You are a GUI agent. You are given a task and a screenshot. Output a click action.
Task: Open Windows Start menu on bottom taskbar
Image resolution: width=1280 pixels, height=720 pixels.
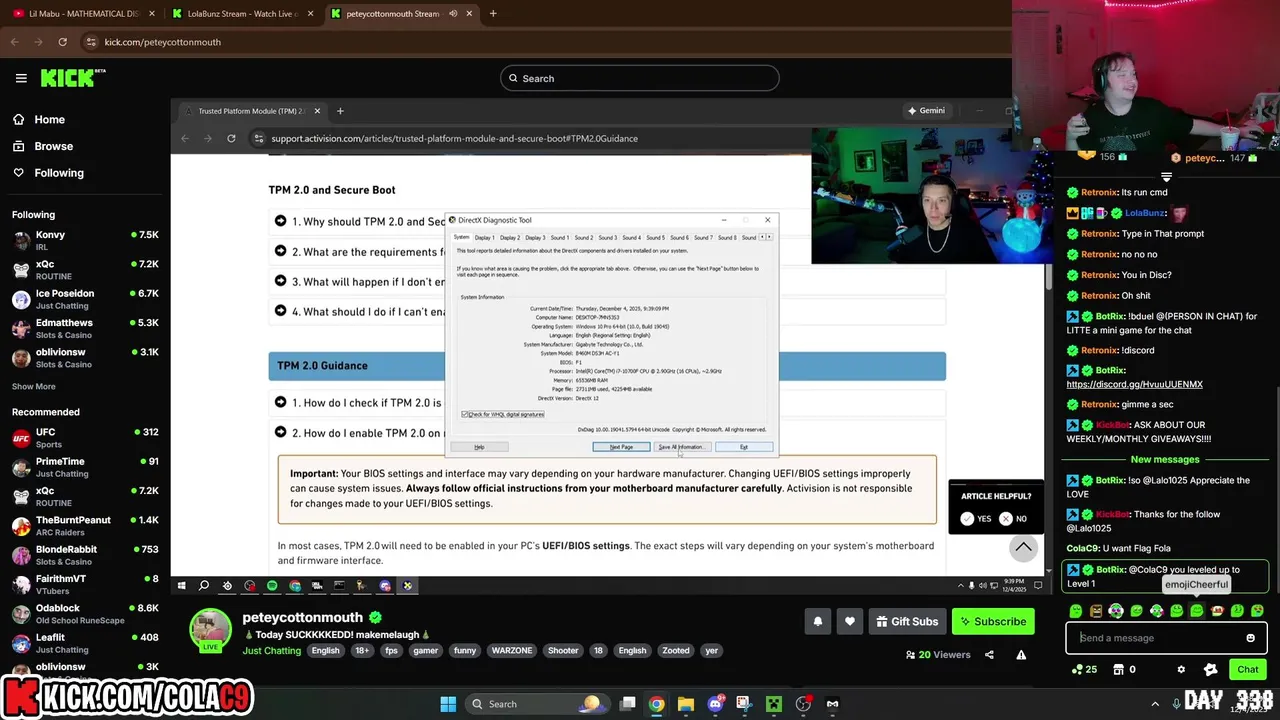(x=448, y=704)
